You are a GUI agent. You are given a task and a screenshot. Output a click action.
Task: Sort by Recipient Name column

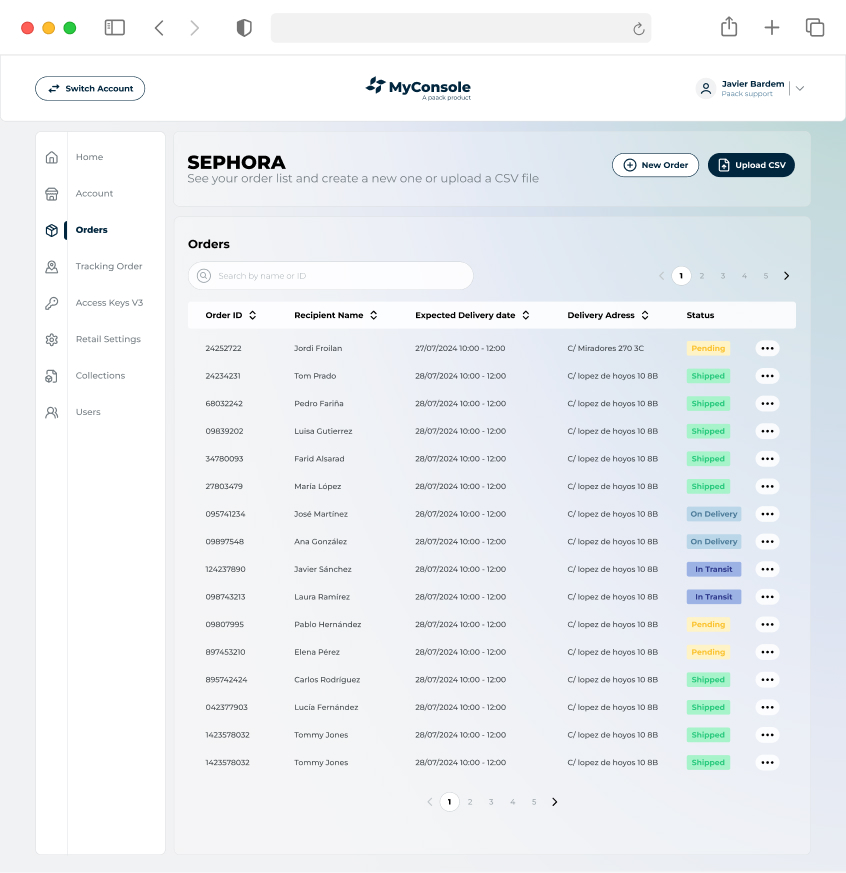click(374, 315)
